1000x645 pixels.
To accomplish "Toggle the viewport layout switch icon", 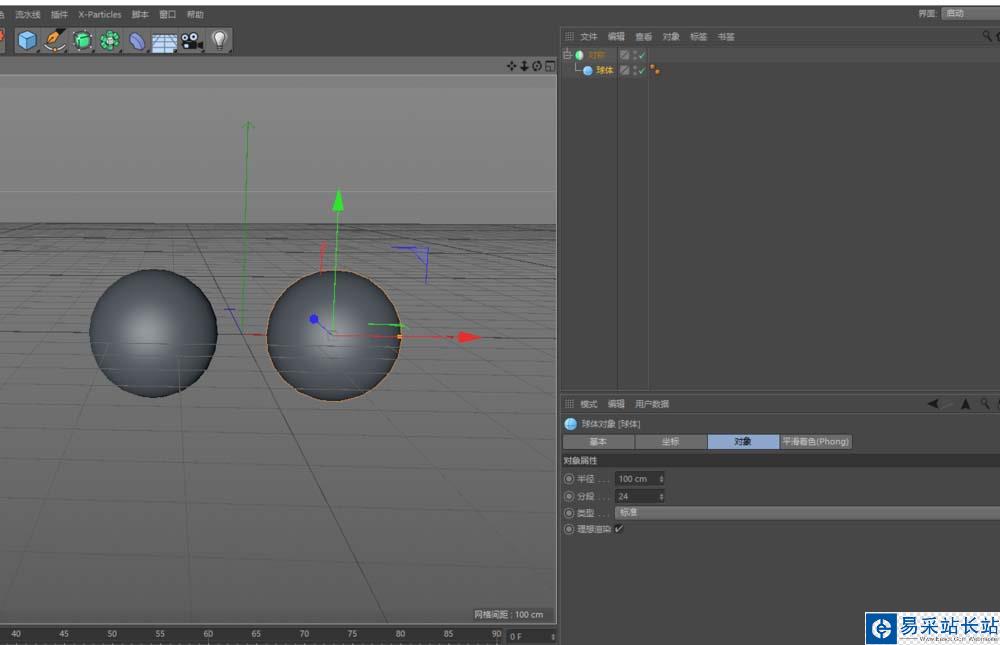I will [x=550, y=66].
